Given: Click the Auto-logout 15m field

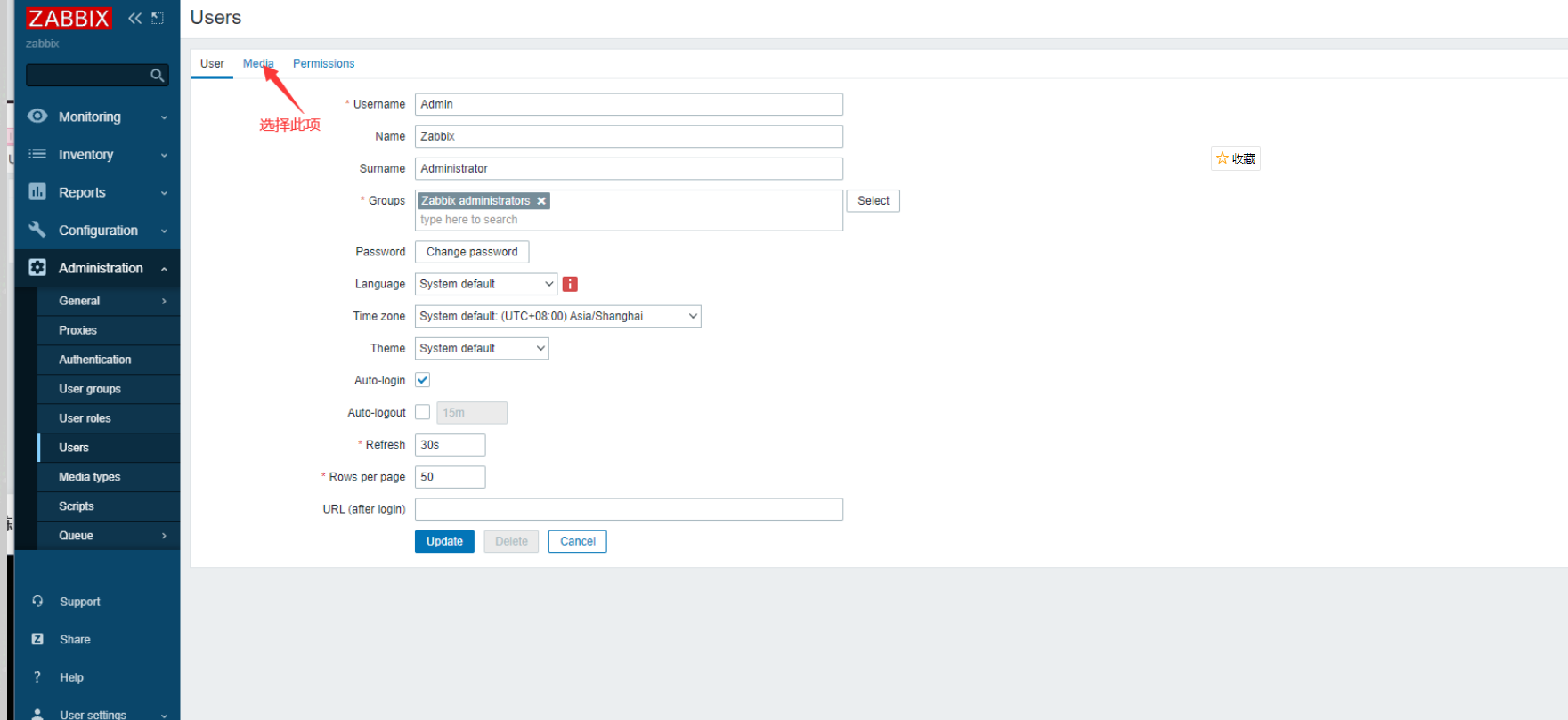Looking at the screenshot, I should point(472,413).
